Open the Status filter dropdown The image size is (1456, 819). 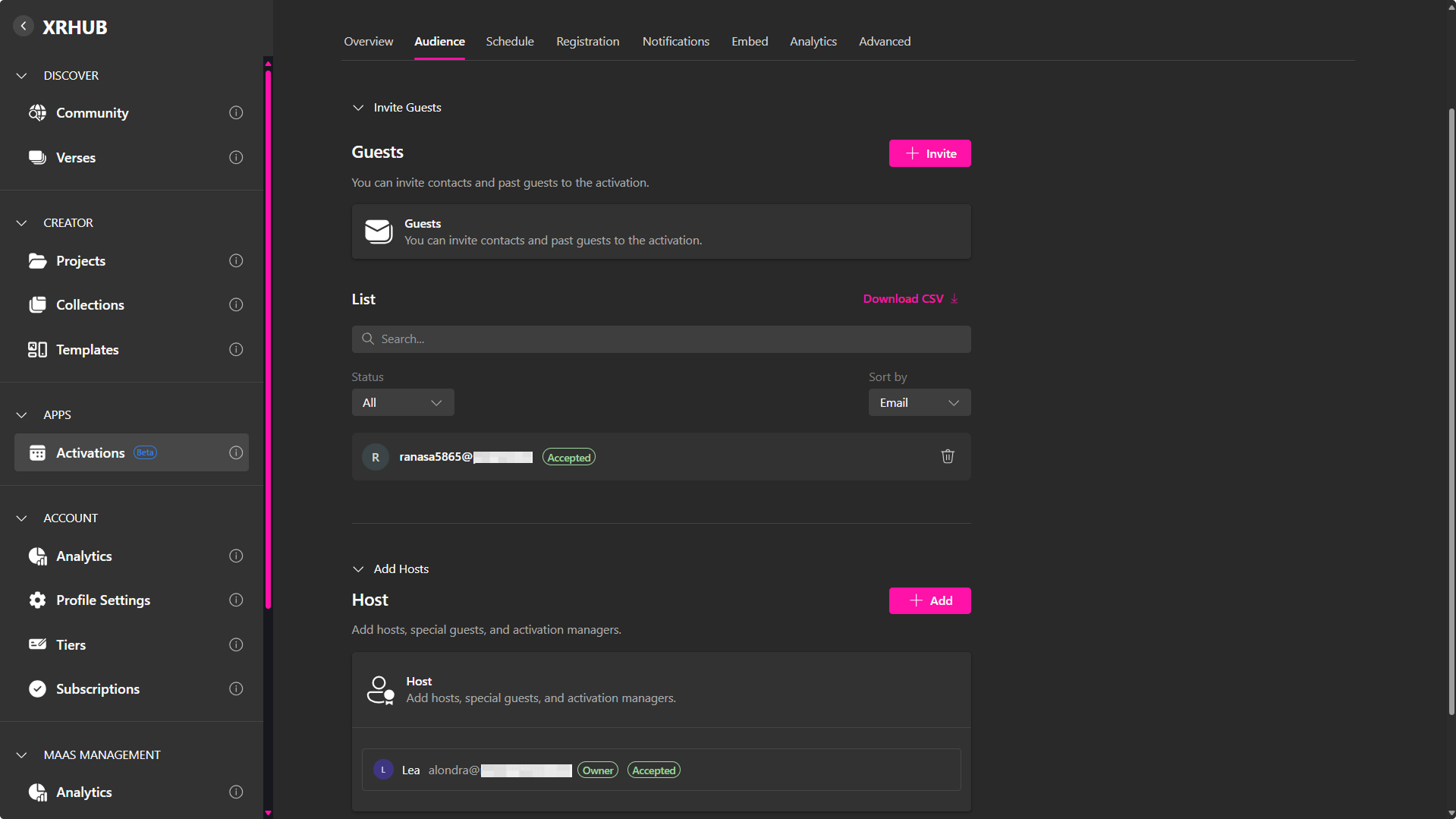pos(402,403)
